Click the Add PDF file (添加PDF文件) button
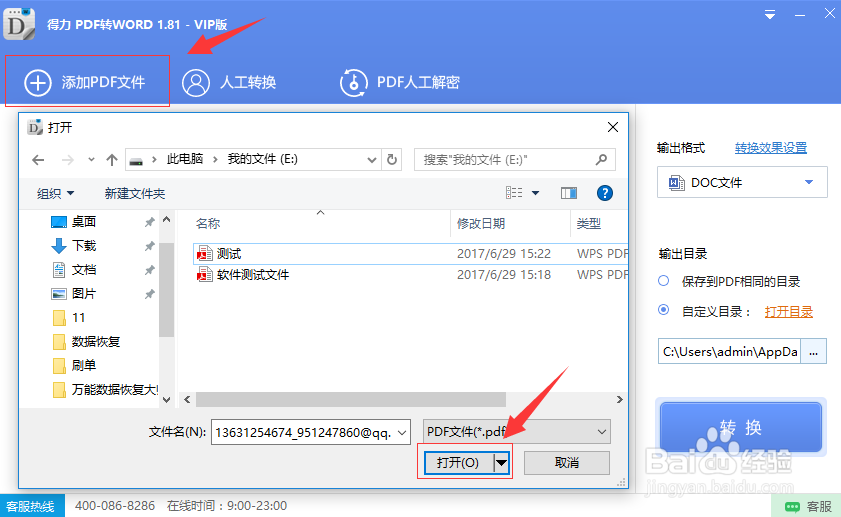 coord(87,82)
